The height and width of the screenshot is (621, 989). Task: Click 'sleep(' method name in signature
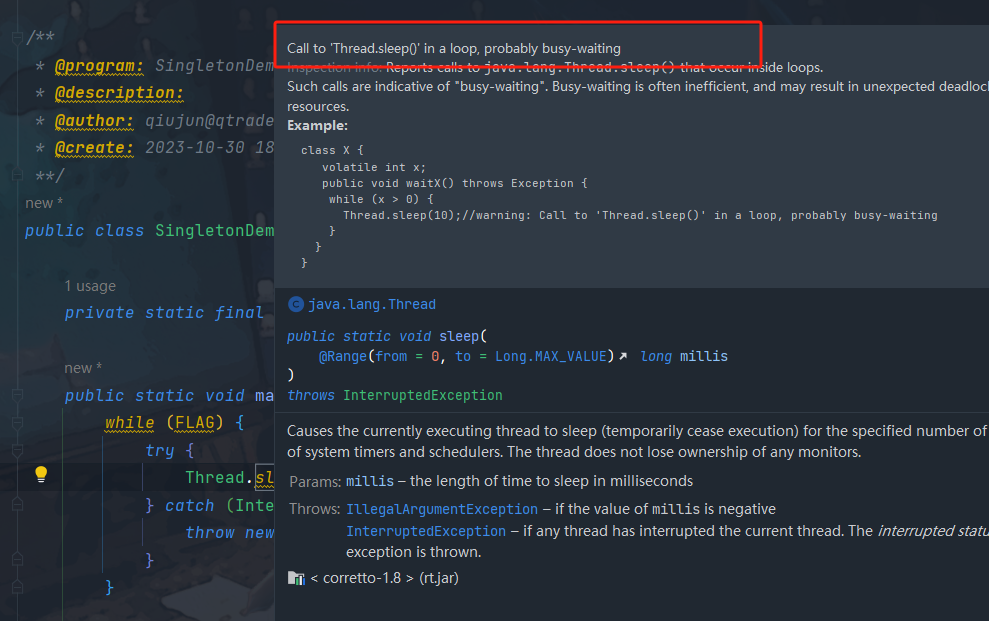pyautogui.click(x=463, y=336)
